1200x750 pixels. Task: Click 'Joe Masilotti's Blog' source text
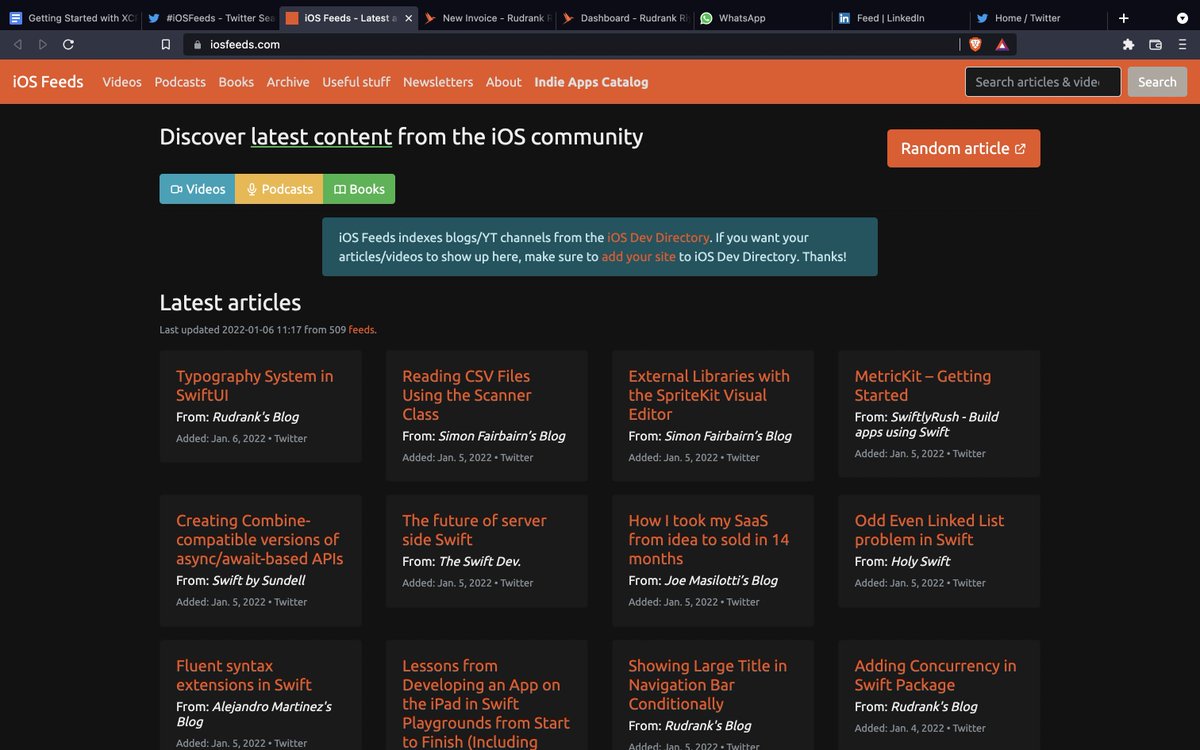pos(721,581)
